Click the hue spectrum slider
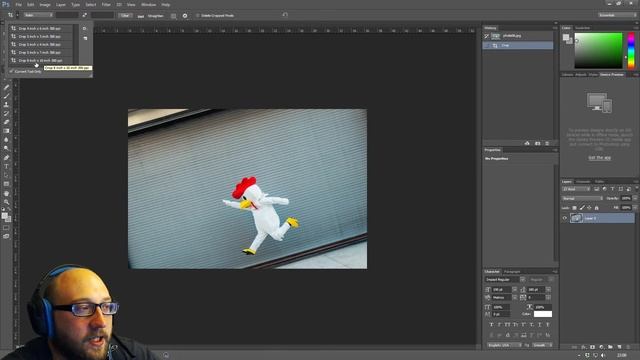 tap(631, 51)
